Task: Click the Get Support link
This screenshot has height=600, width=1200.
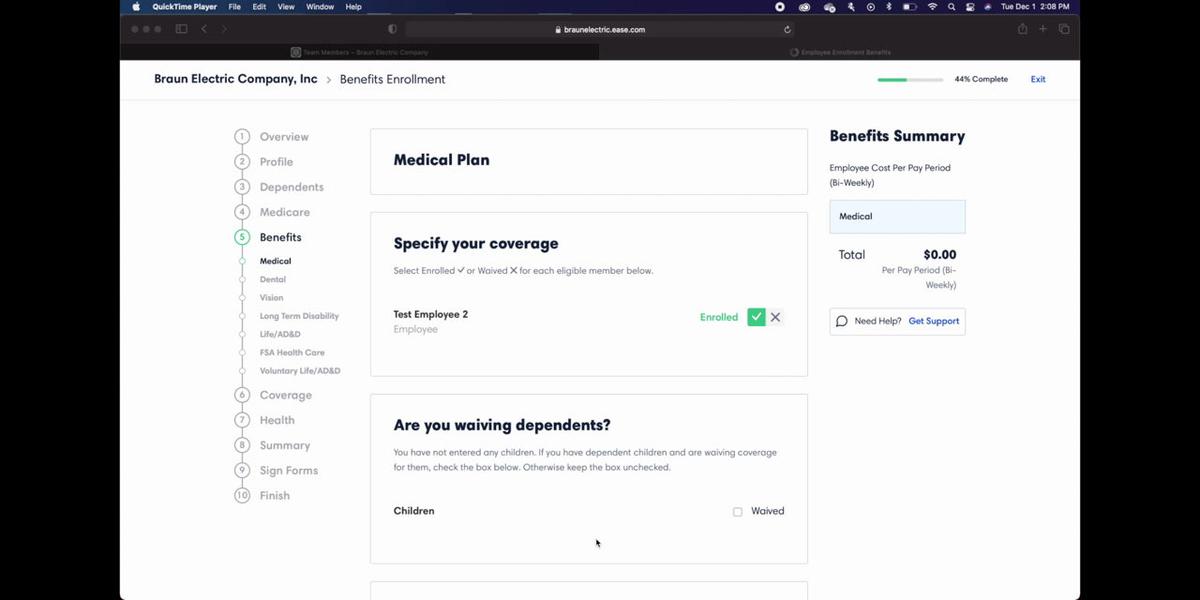Action: [x=933, y=321]
